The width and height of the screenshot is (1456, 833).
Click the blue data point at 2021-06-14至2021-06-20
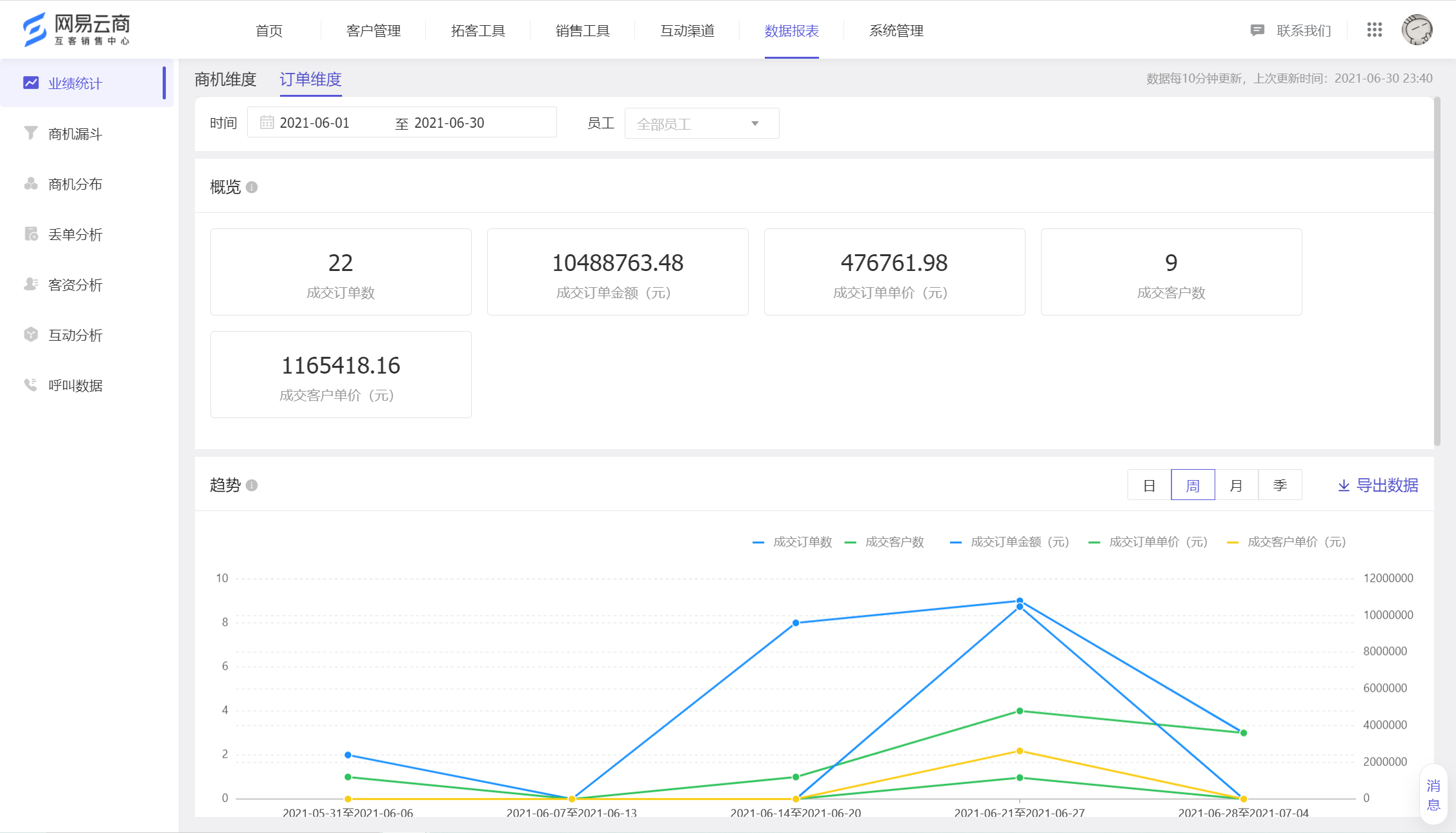796,623
